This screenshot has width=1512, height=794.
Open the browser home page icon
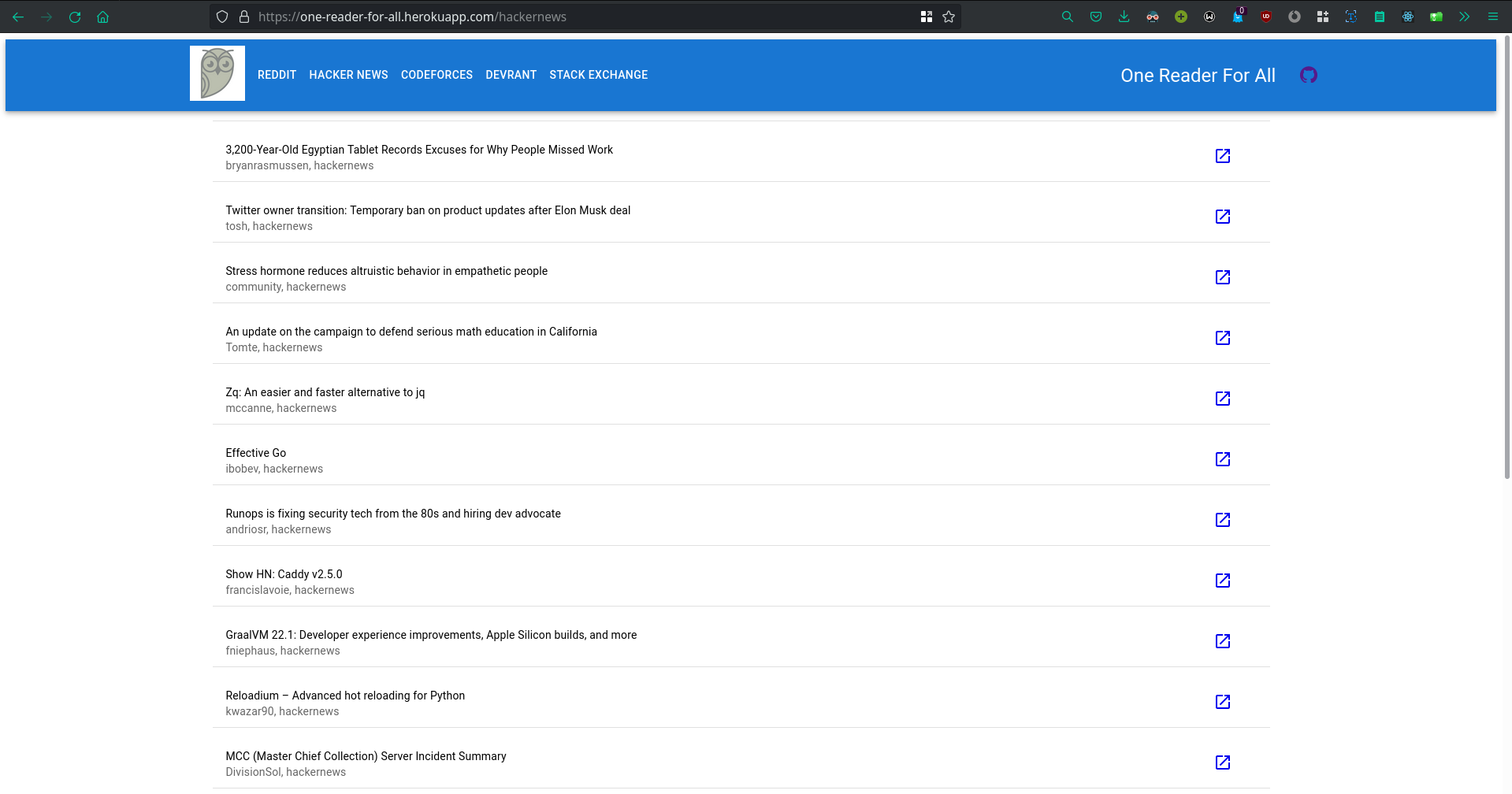102,17
